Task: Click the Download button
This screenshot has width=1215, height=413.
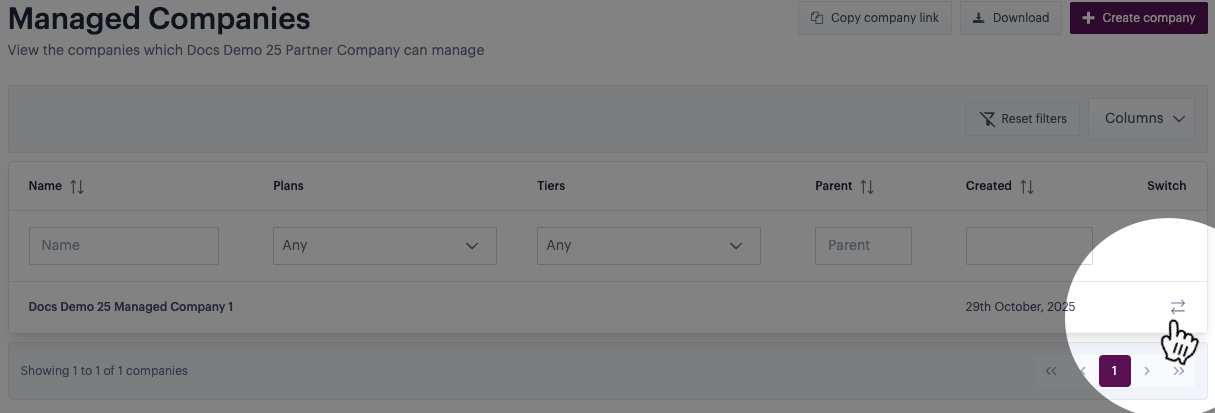Action: coord(1010,18)
